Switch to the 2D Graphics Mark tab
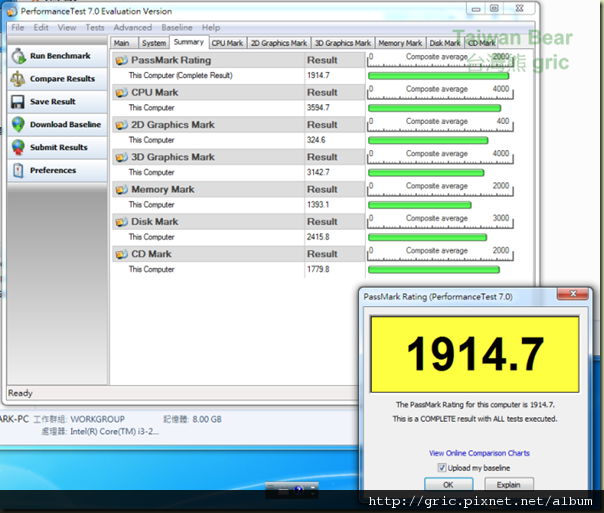The image size is (604, 513). tap(279, 43)
